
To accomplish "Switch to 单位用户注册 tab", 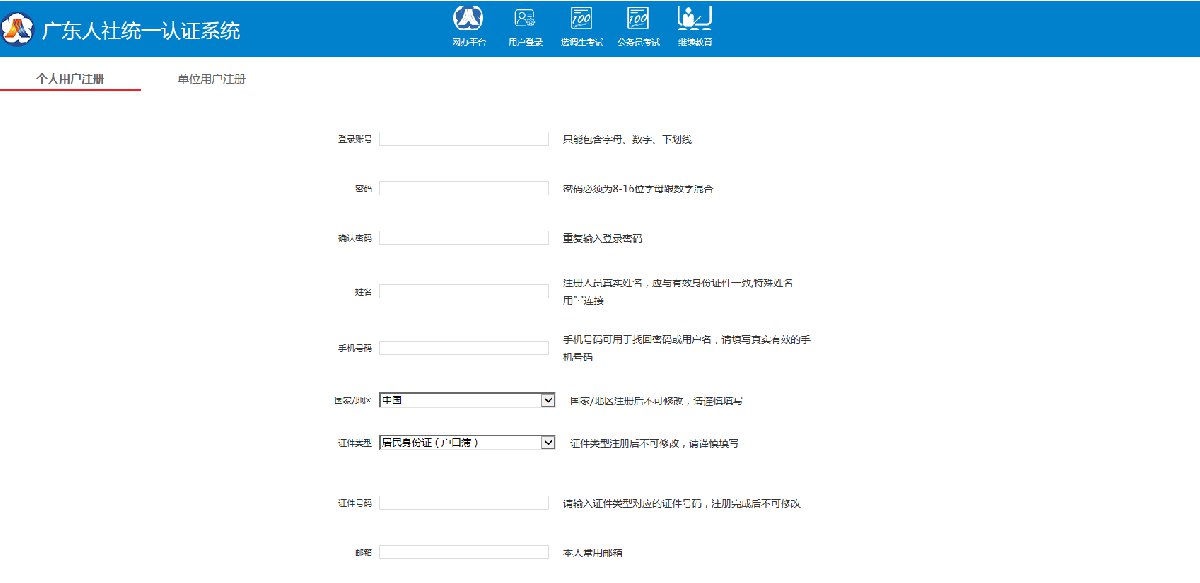I will click(211, 79).
